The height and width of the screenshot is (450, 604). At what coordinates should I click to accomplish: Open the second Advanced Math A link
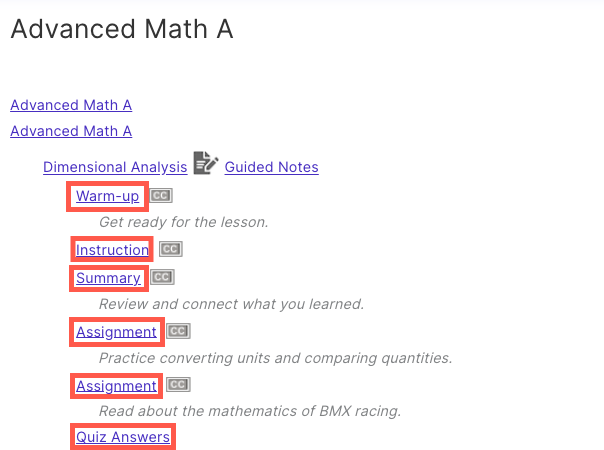point(71,131)
